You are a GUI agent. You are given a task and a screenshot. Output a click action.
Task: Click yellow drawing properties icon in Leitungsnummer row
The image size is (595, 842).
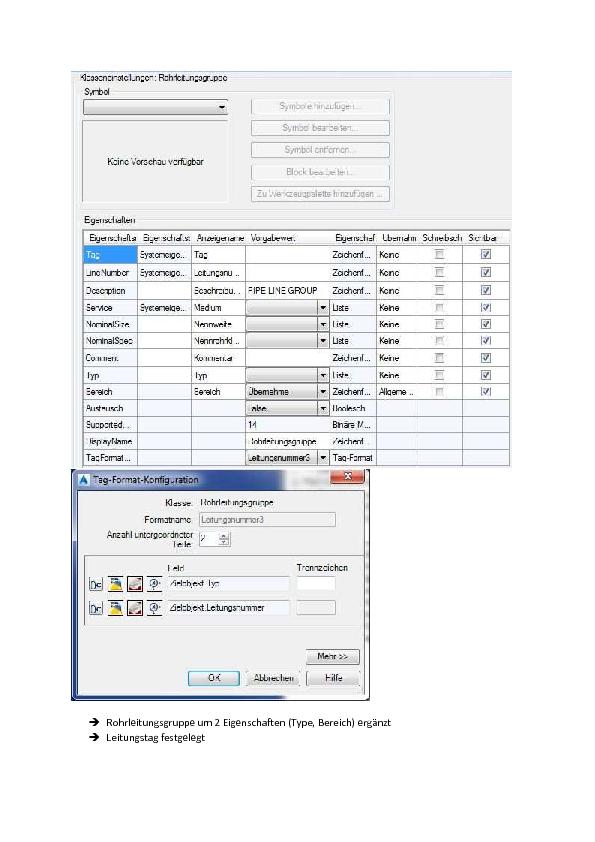coord(115,608)
